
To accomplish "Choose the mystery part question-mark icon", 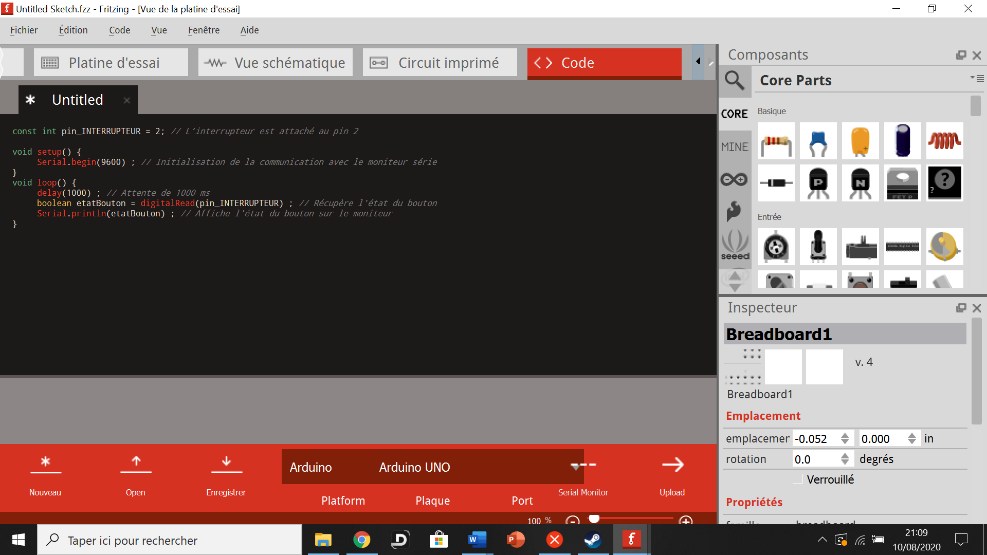I will tap(944, 184).
